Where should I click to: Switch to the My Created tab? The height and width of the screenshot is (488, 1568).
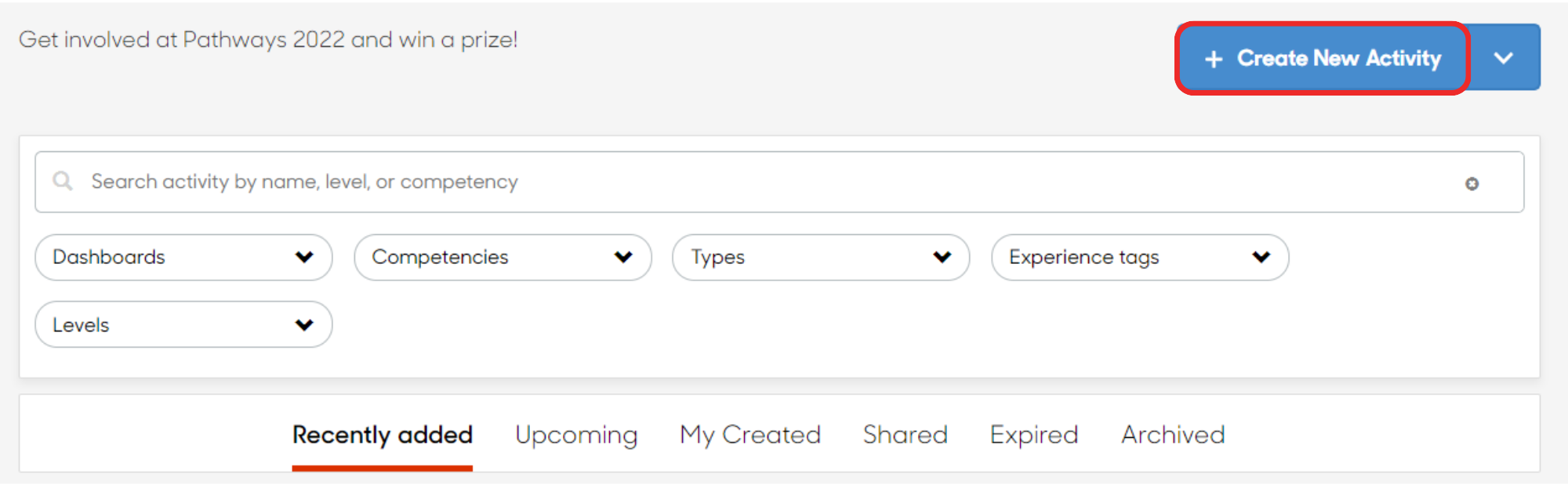point(750,436)
